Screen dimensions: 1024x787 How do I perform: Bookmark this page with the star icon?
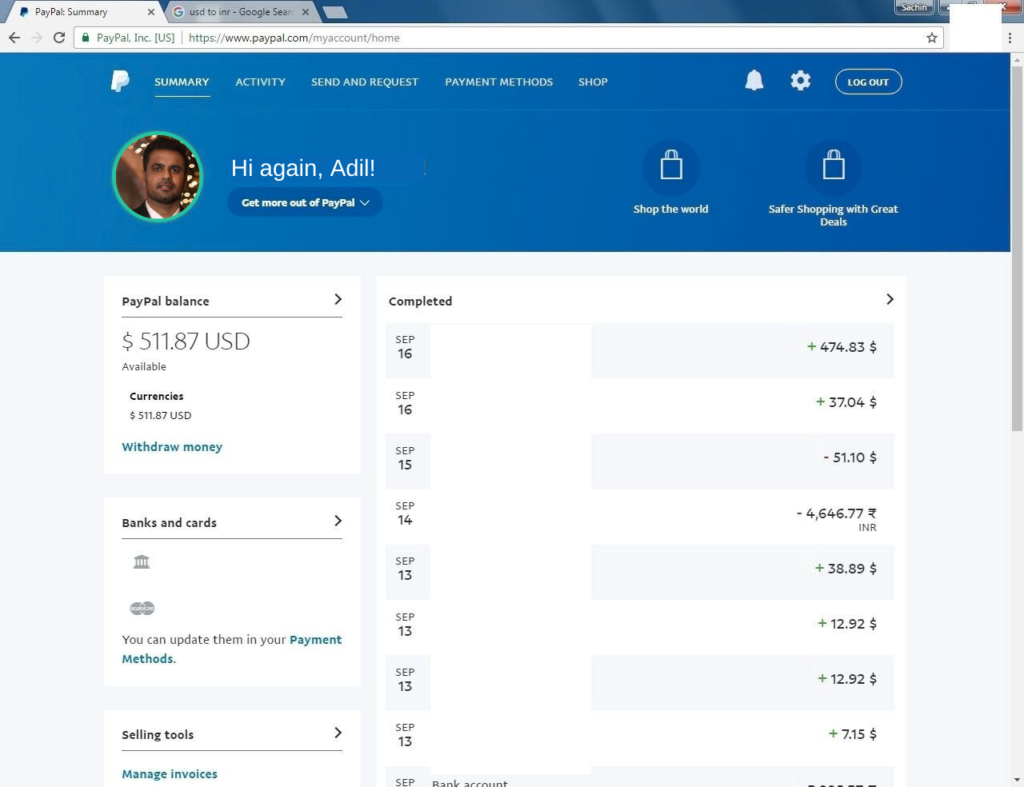tap(931, 38)
